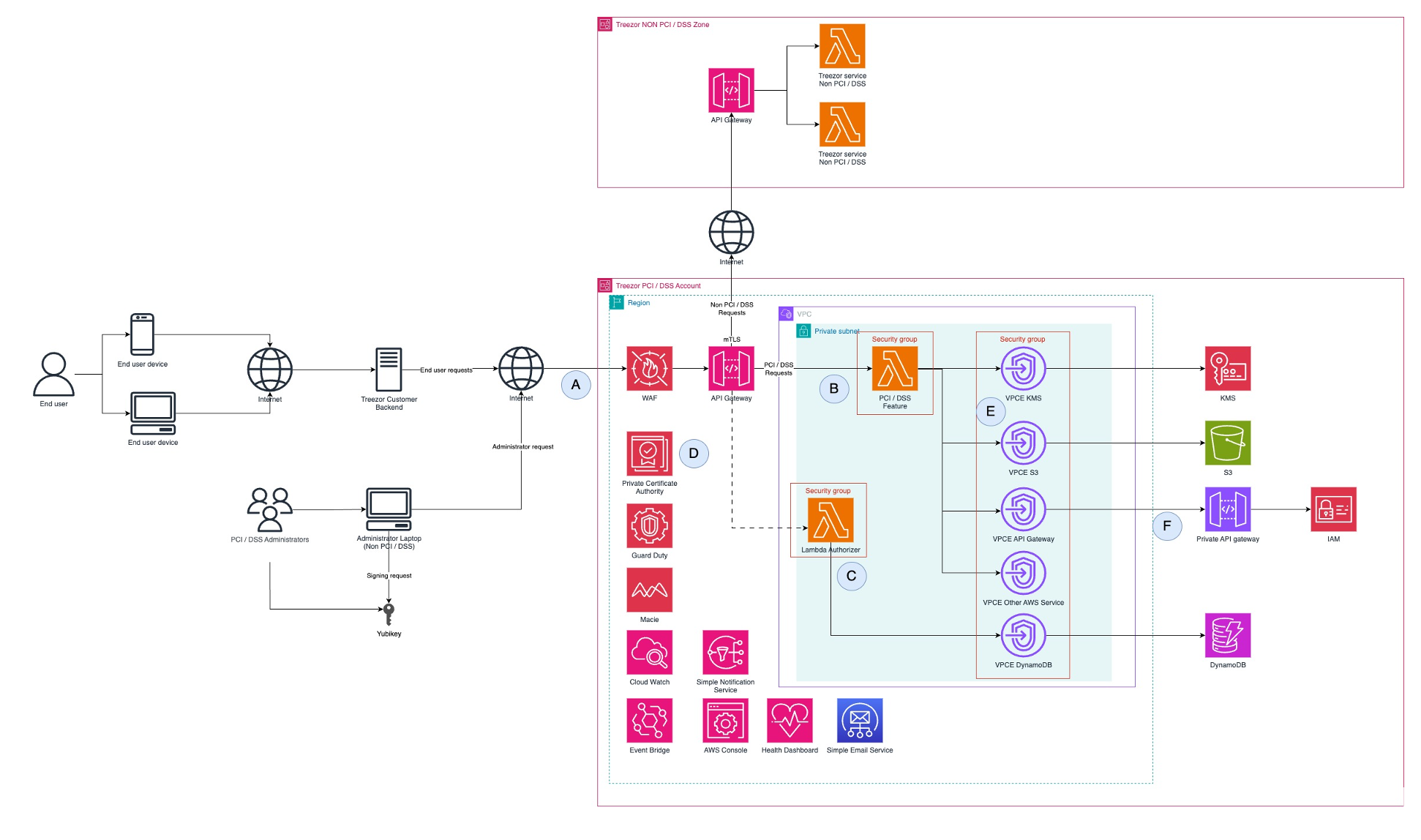1421x840 pixels.
Task: Select the Yubikey key icon
Action: point(389,613)
